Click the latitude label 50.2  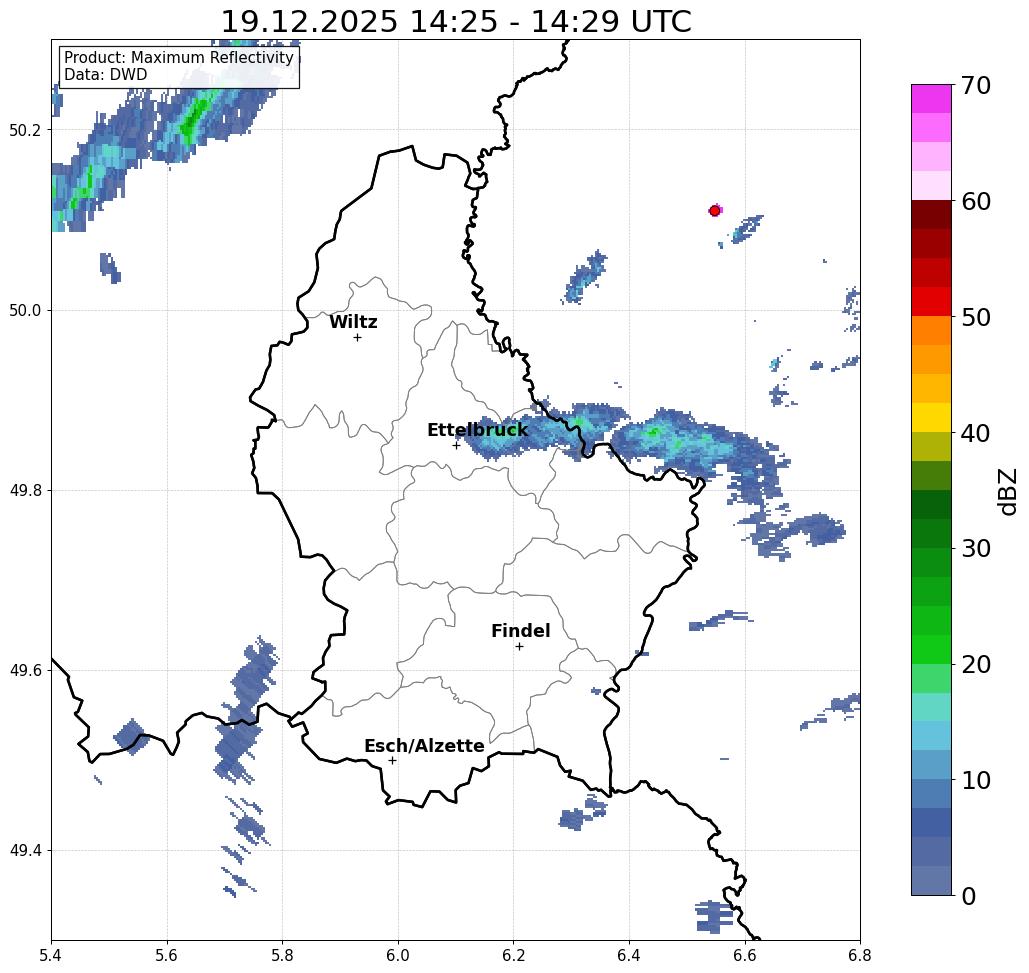point(25,130)
